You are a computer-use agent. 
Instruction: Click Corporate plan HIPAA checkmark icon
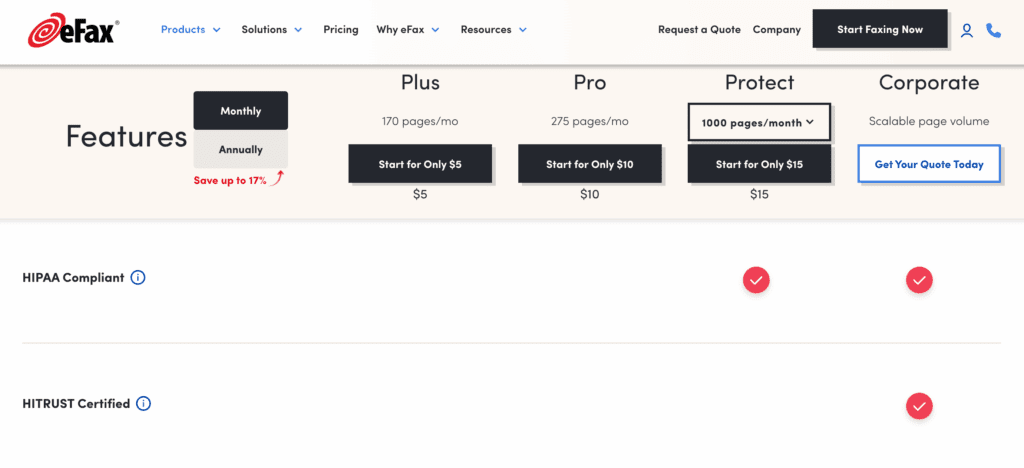[x=919, y=280]
